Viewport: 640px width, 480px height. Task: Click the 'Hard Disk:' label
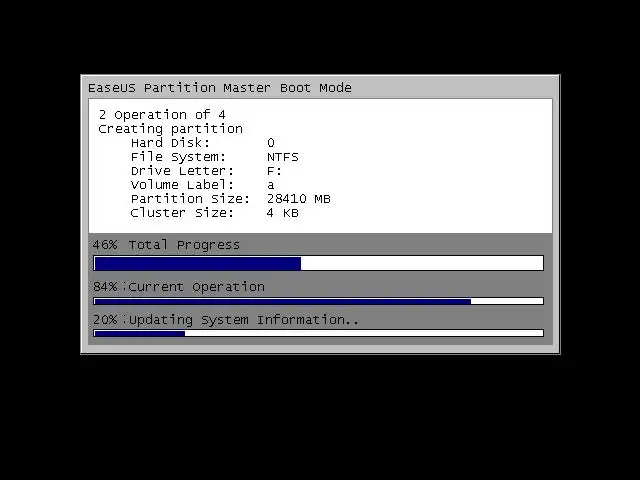[x=170, y=143]
